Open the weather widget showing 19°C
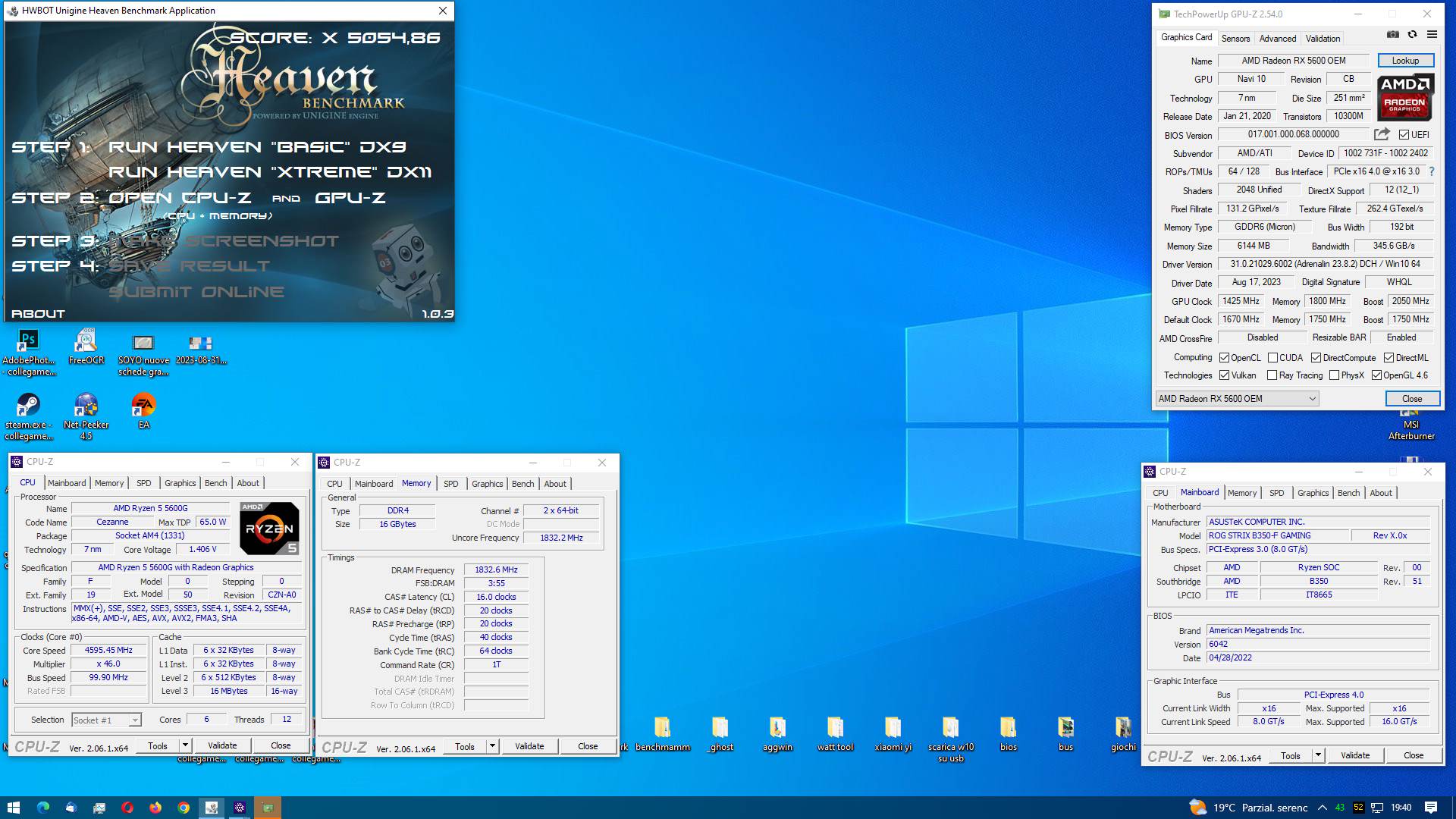The height and width of the screenshot is (819, 1456). pyautogui.click(x=1248, y=808)
